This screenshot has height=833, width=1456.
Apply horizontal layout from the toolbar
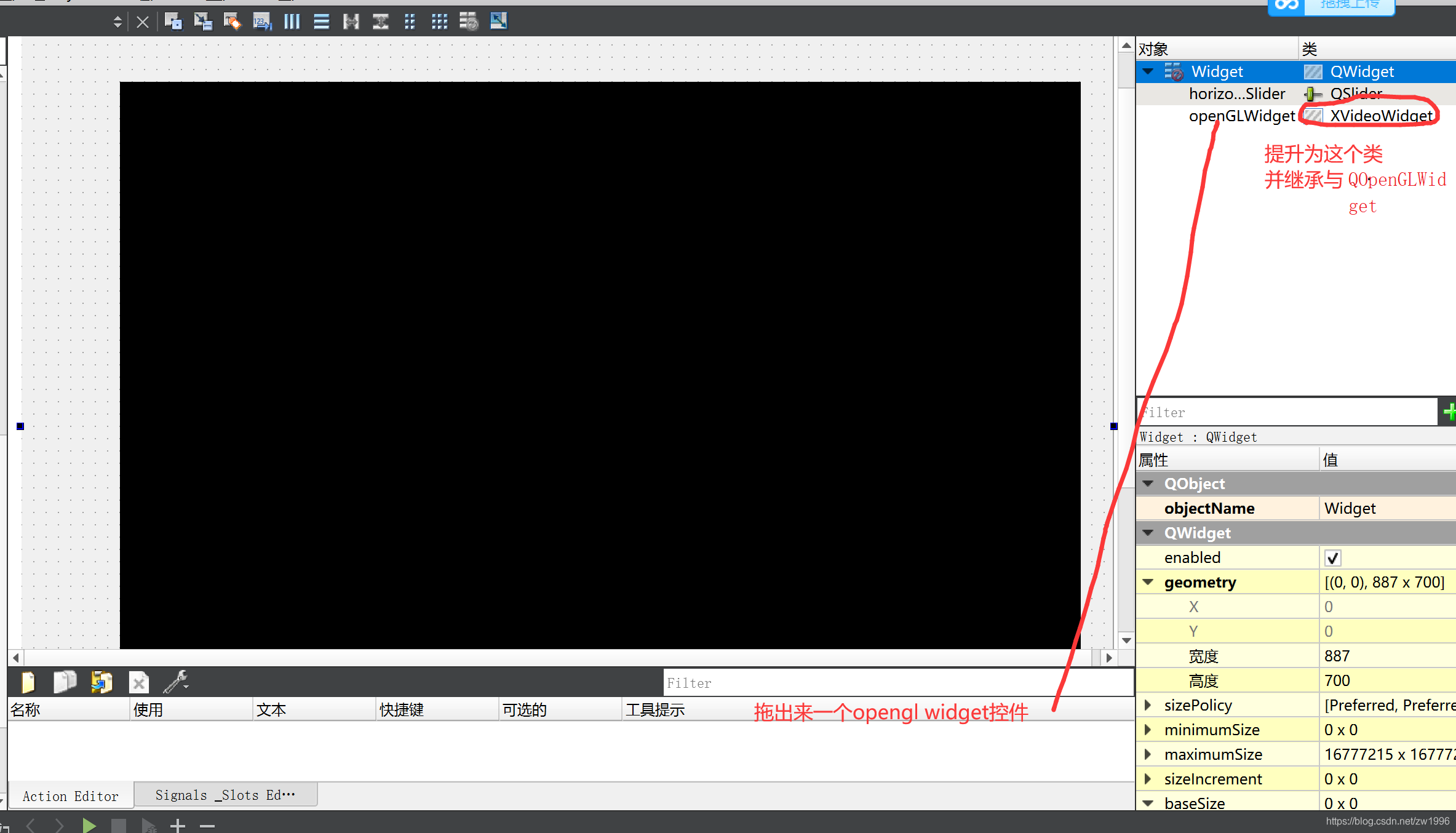pyautogui.click(x=292, y=22)
